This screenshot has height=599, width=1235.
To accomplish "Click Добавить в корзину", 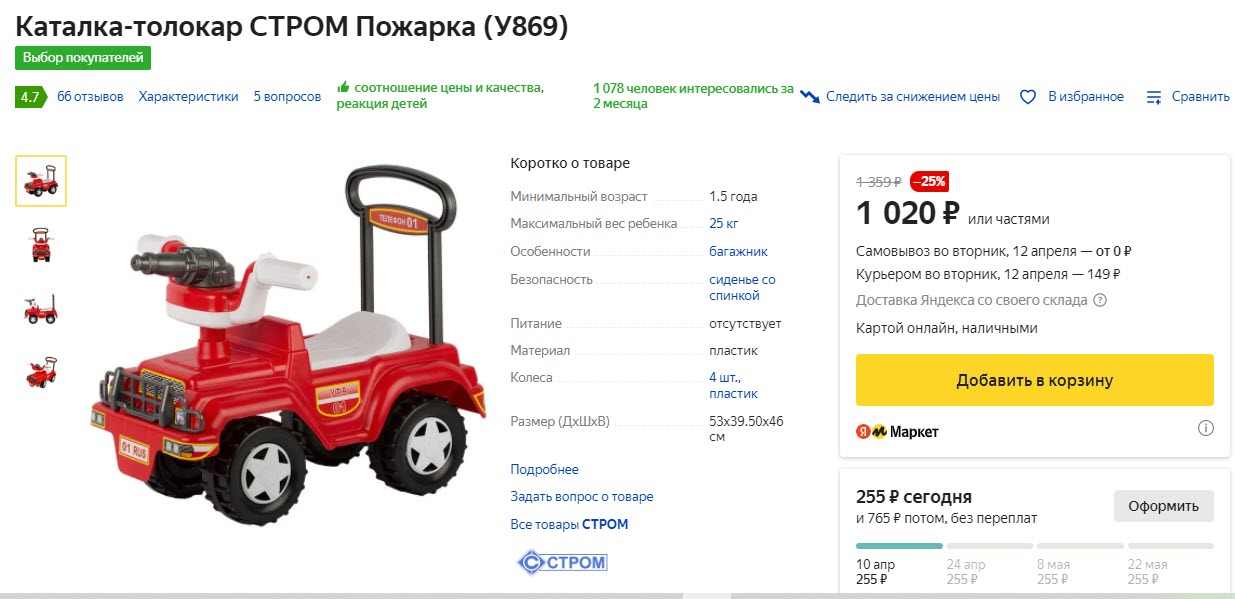I will (1034, 379).
